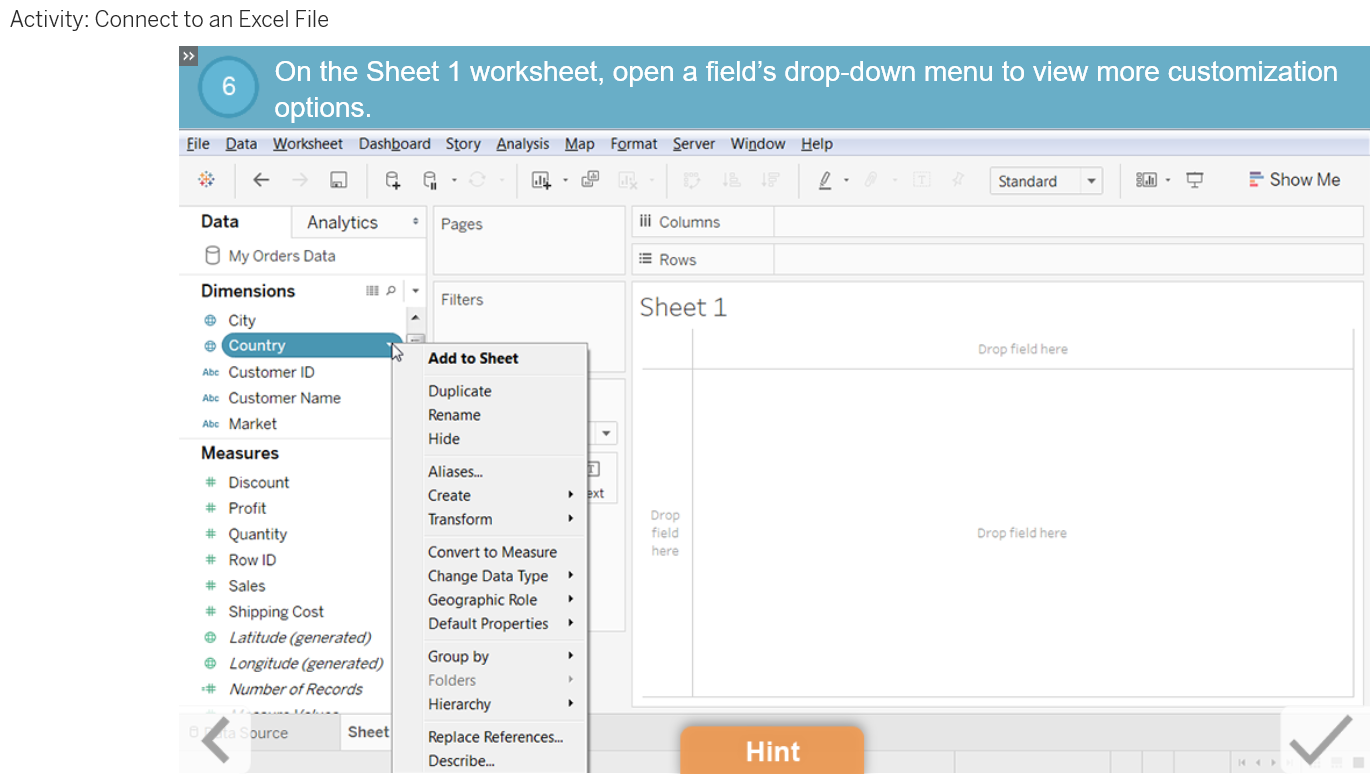Expand the Transform submenu
This screenshot has width=1370, height=775.
tap(571, 519)
